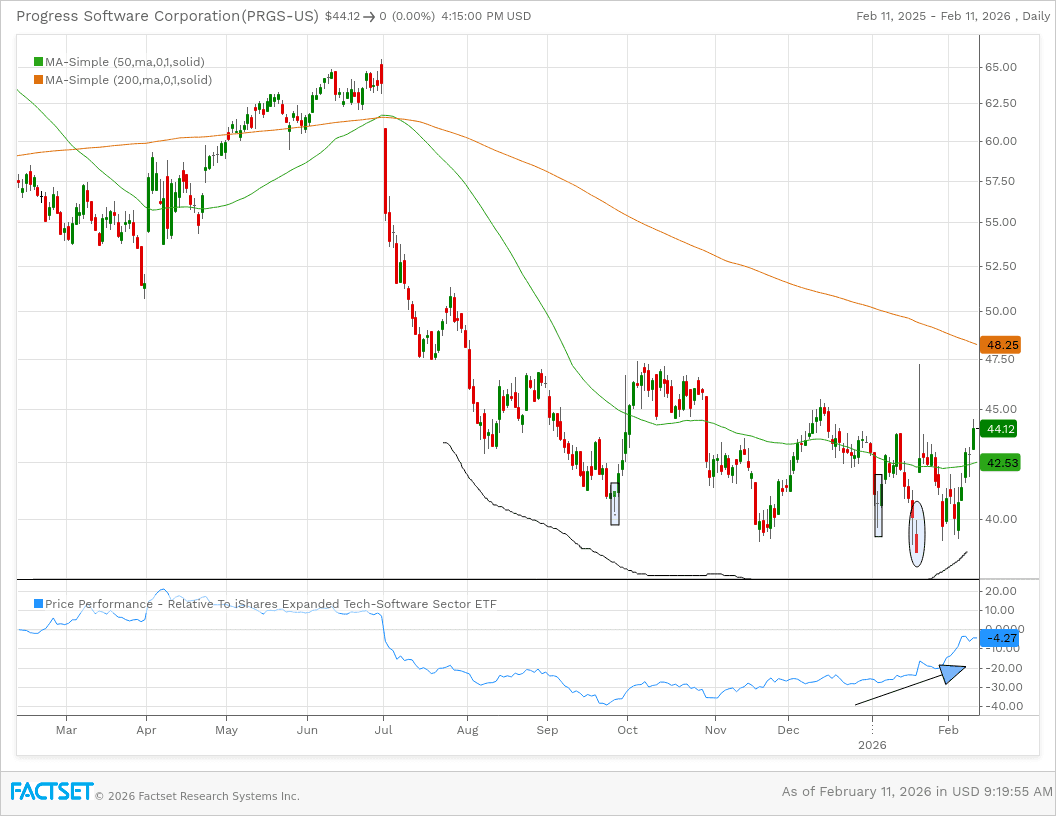Click the Oct month label on time axis
This screenshot has width=1056, height=816.
(x=627, y=730)
